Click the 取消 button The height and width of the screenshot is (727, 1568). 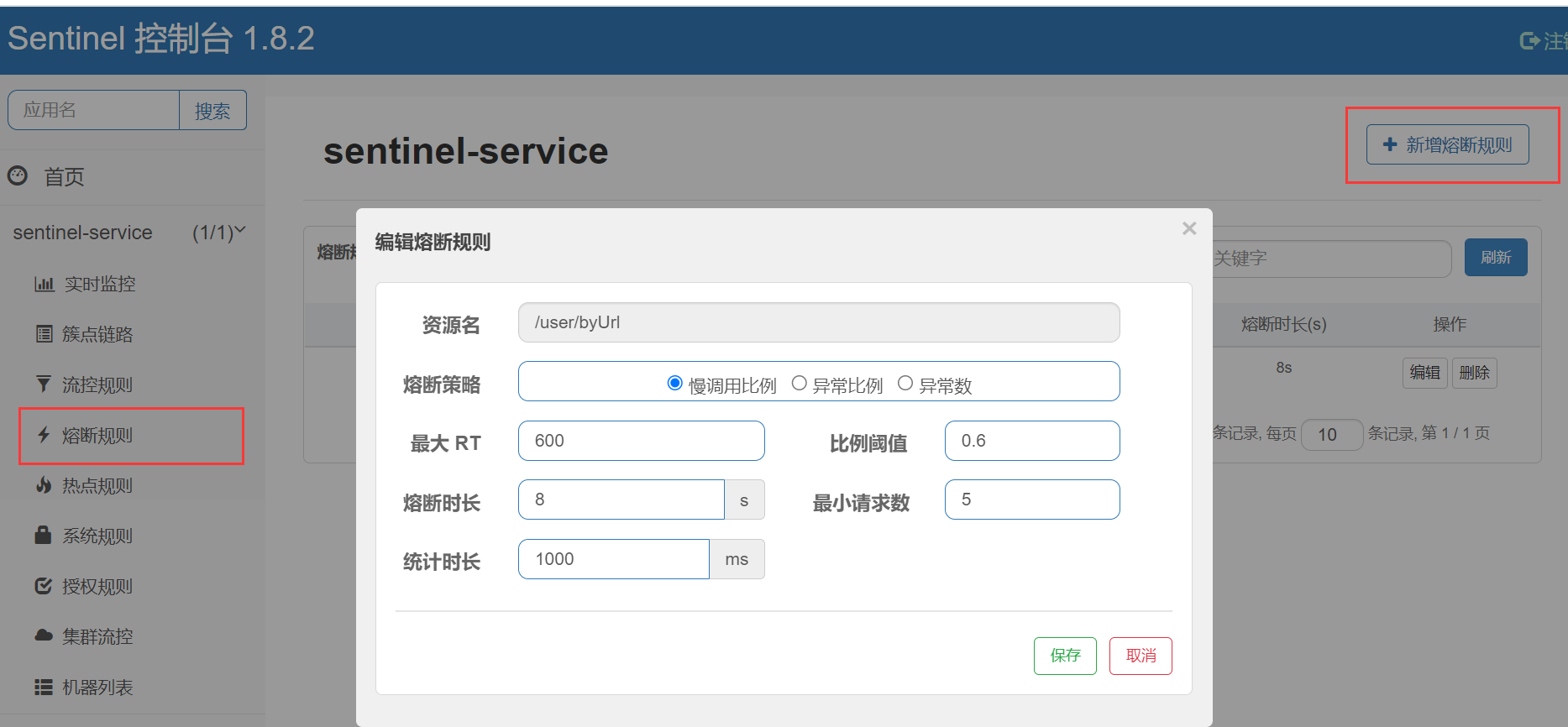[1141, 656]
